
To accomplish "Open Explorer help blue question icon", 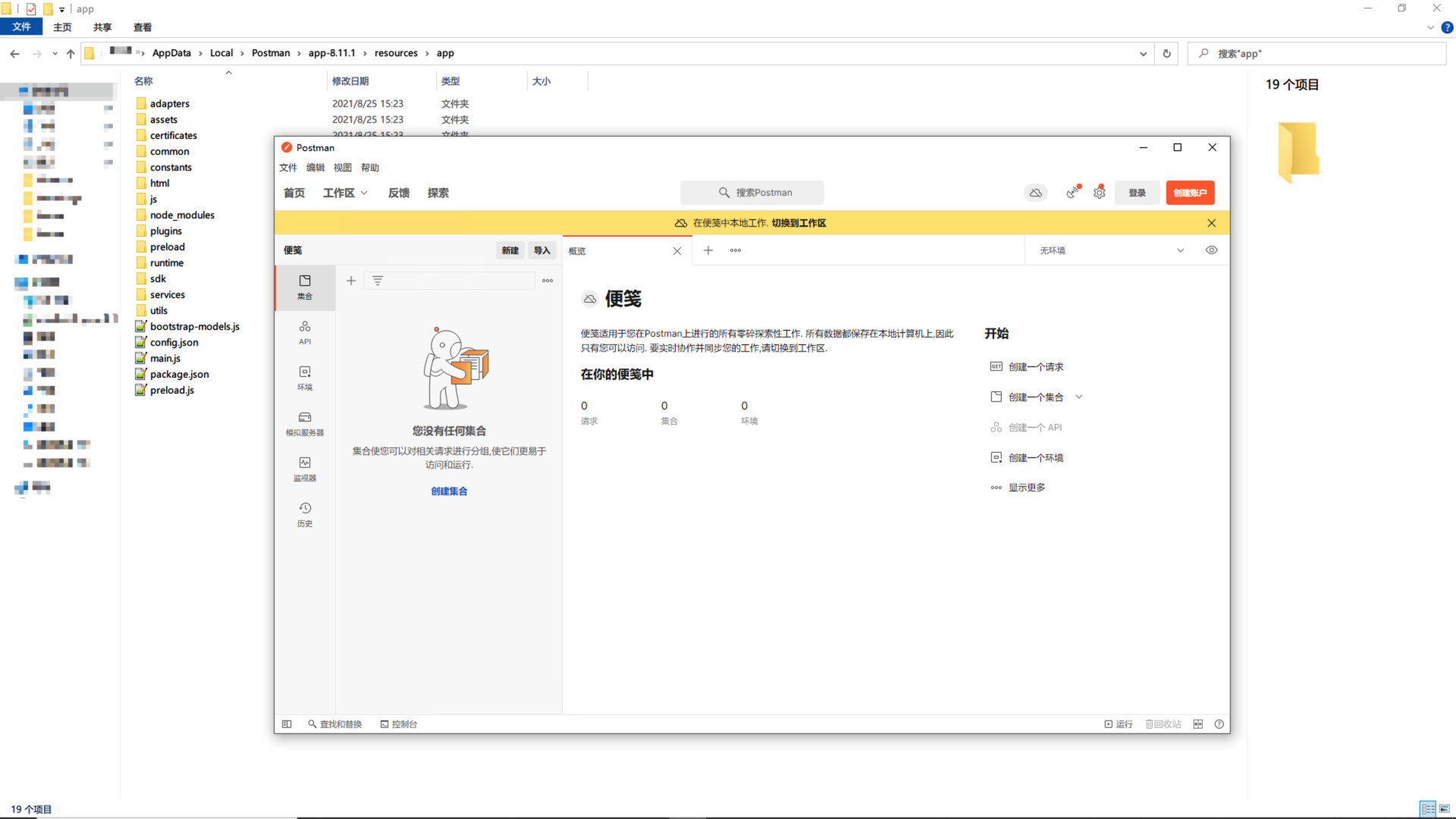I will click(1447, 27).
